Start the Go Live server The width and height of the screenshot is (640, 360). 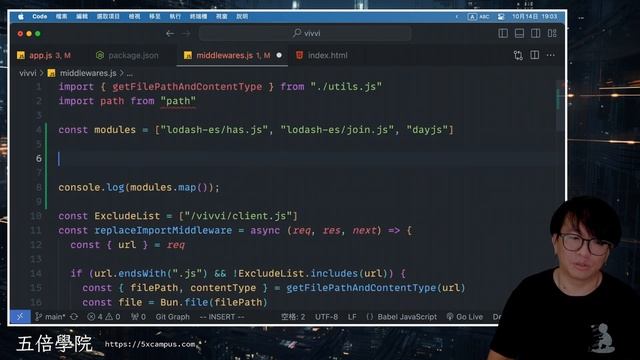click(x=464, y=317)
